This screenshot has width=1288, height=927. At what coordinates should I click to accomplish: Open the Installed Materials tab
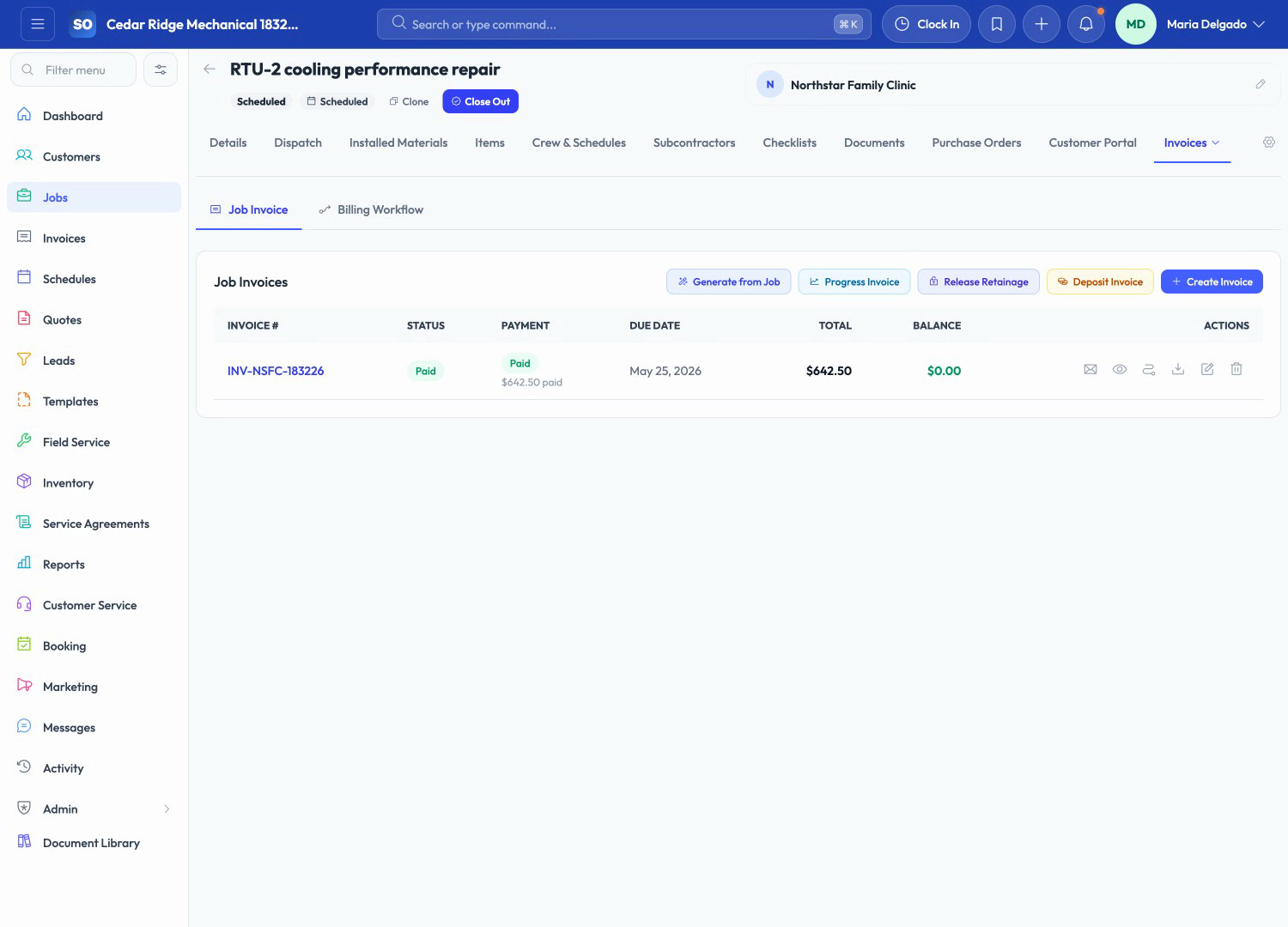coord(398,142)
